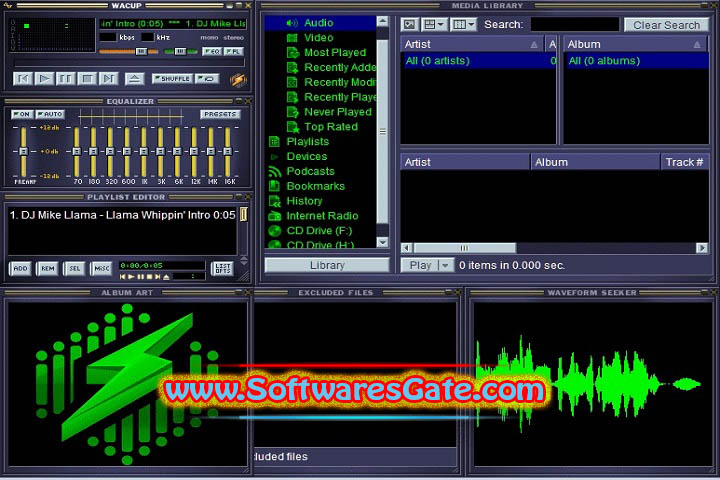
Task: Click the 1K band slider handle
Action: point(144,151)
